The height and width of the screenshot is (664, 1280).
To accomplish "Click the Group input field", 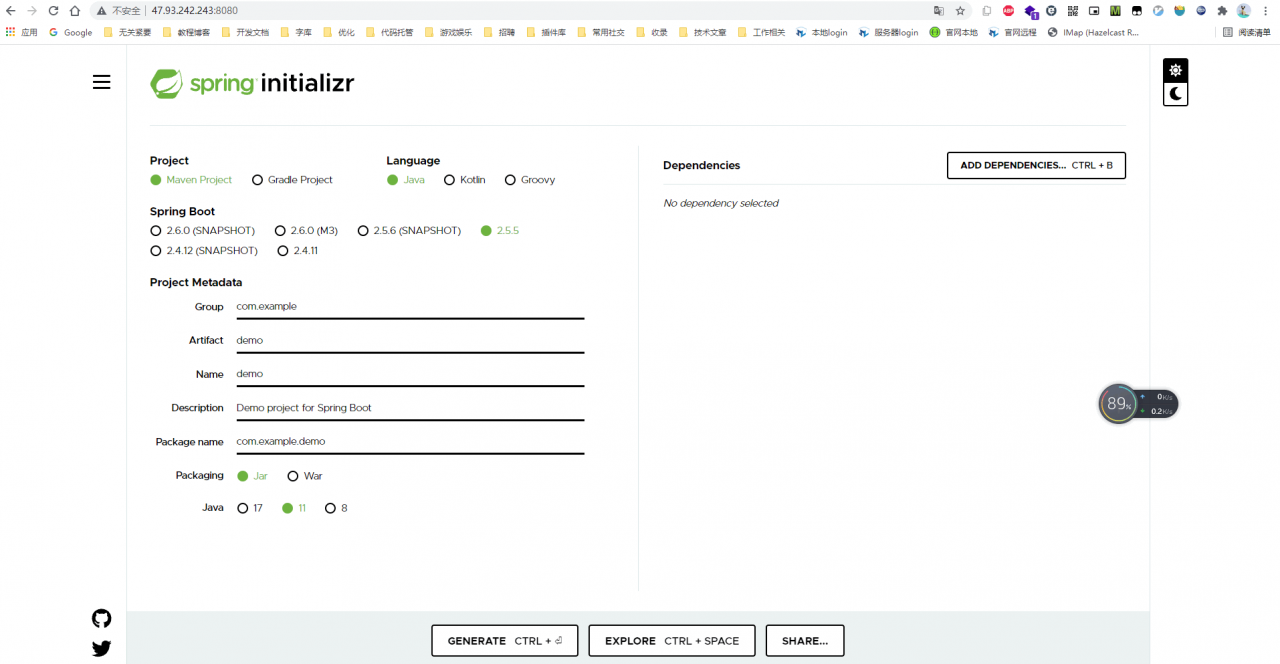I will (x=410, y=307).
